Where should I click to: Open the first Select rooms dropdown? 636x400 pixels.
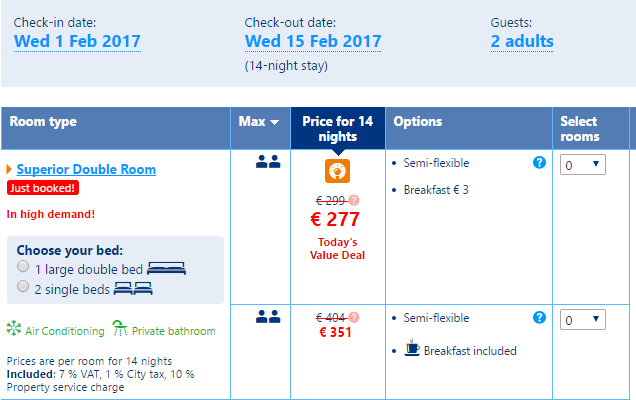582,165
